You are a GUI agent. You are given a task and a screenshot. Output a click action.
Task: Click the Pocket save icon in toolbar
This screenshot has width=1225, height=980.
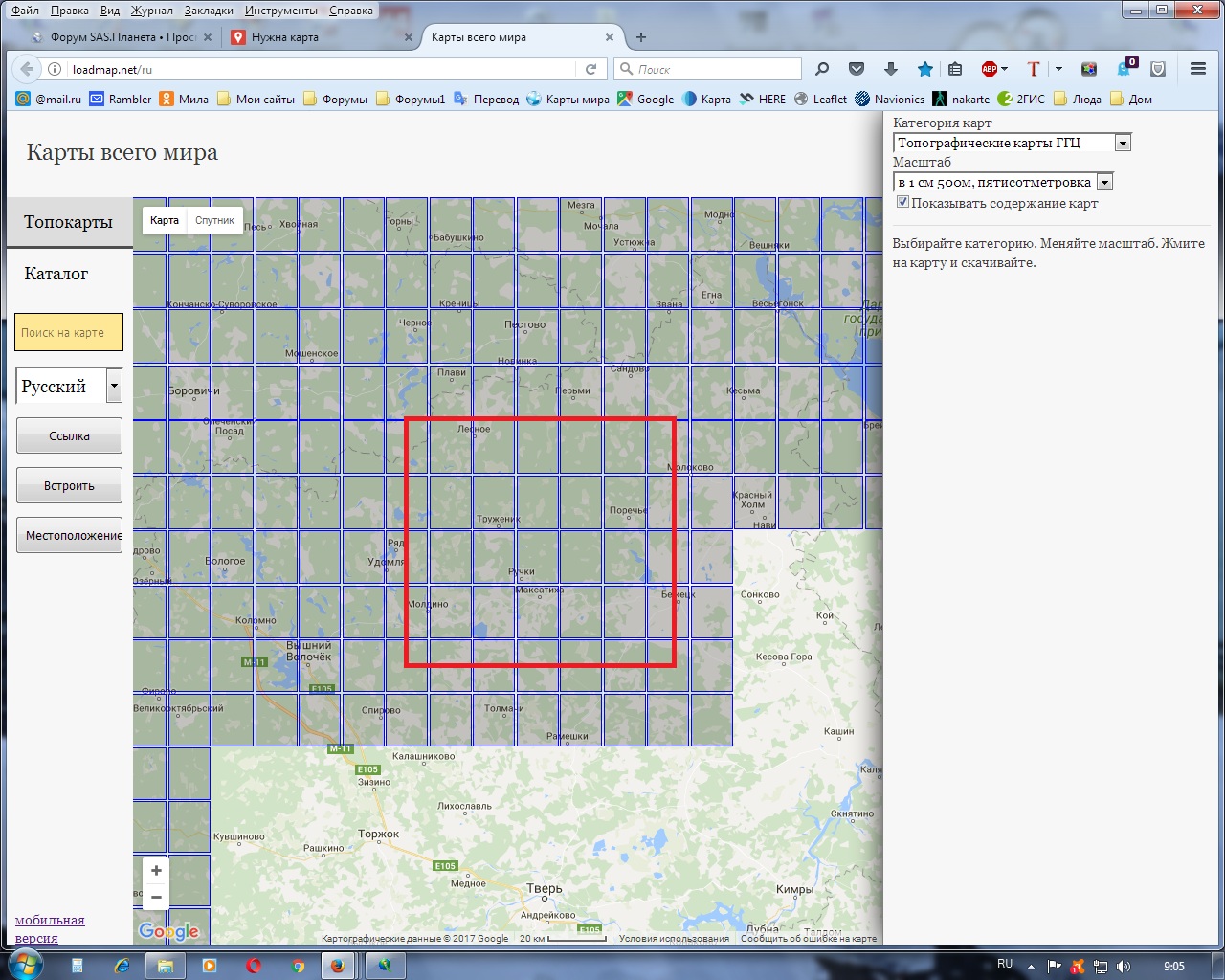[x=857, y=69]
